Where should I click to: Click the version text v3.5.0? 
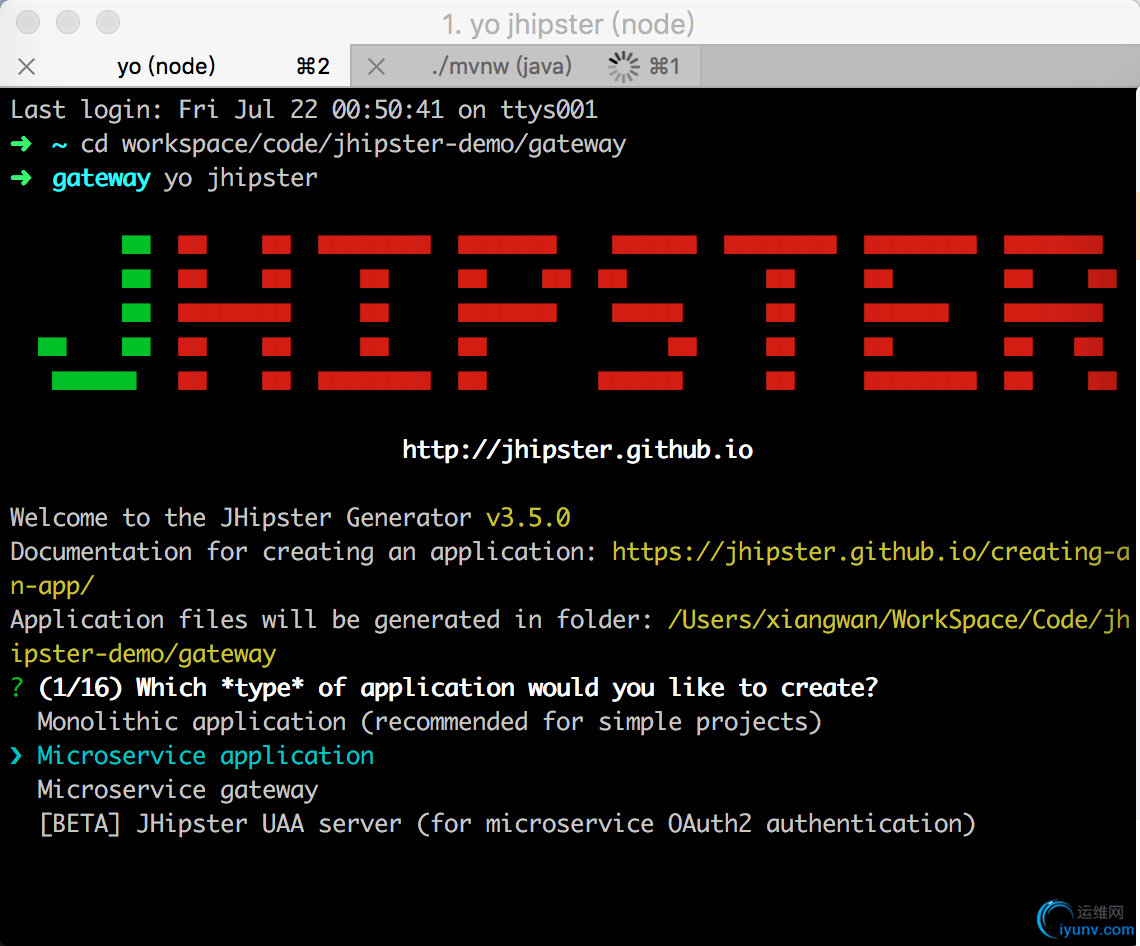tap(528, 518)
